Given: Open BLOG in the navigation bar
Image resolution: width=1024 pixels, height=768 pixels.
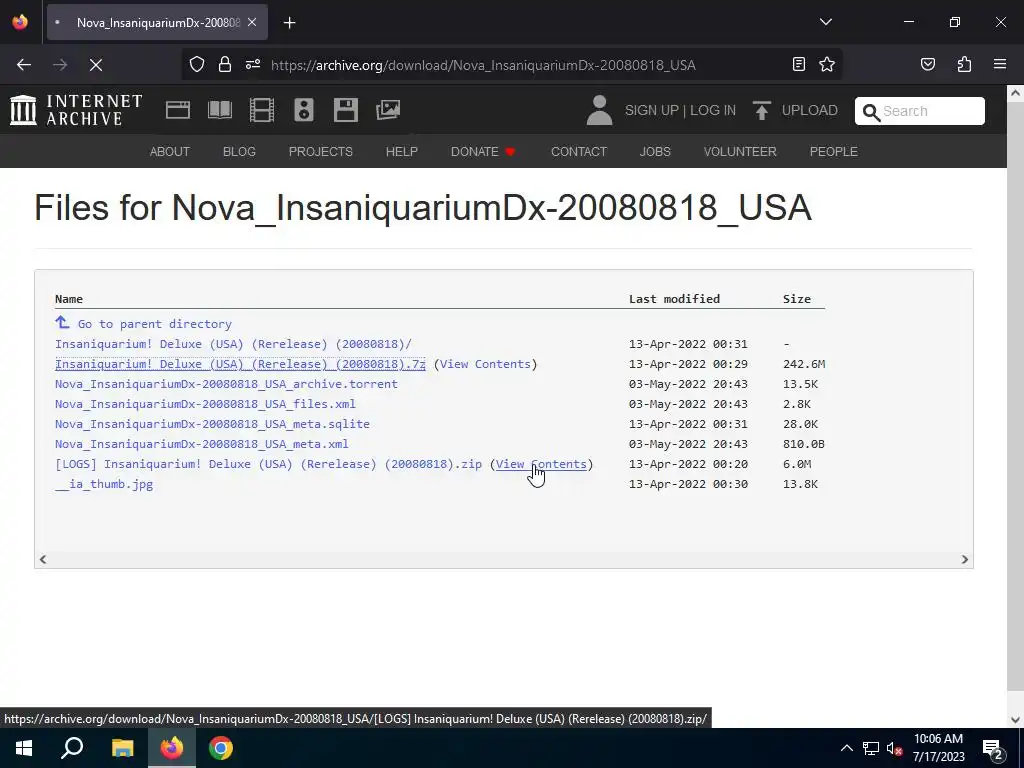Looking at the screenshot, I should 239,152.
